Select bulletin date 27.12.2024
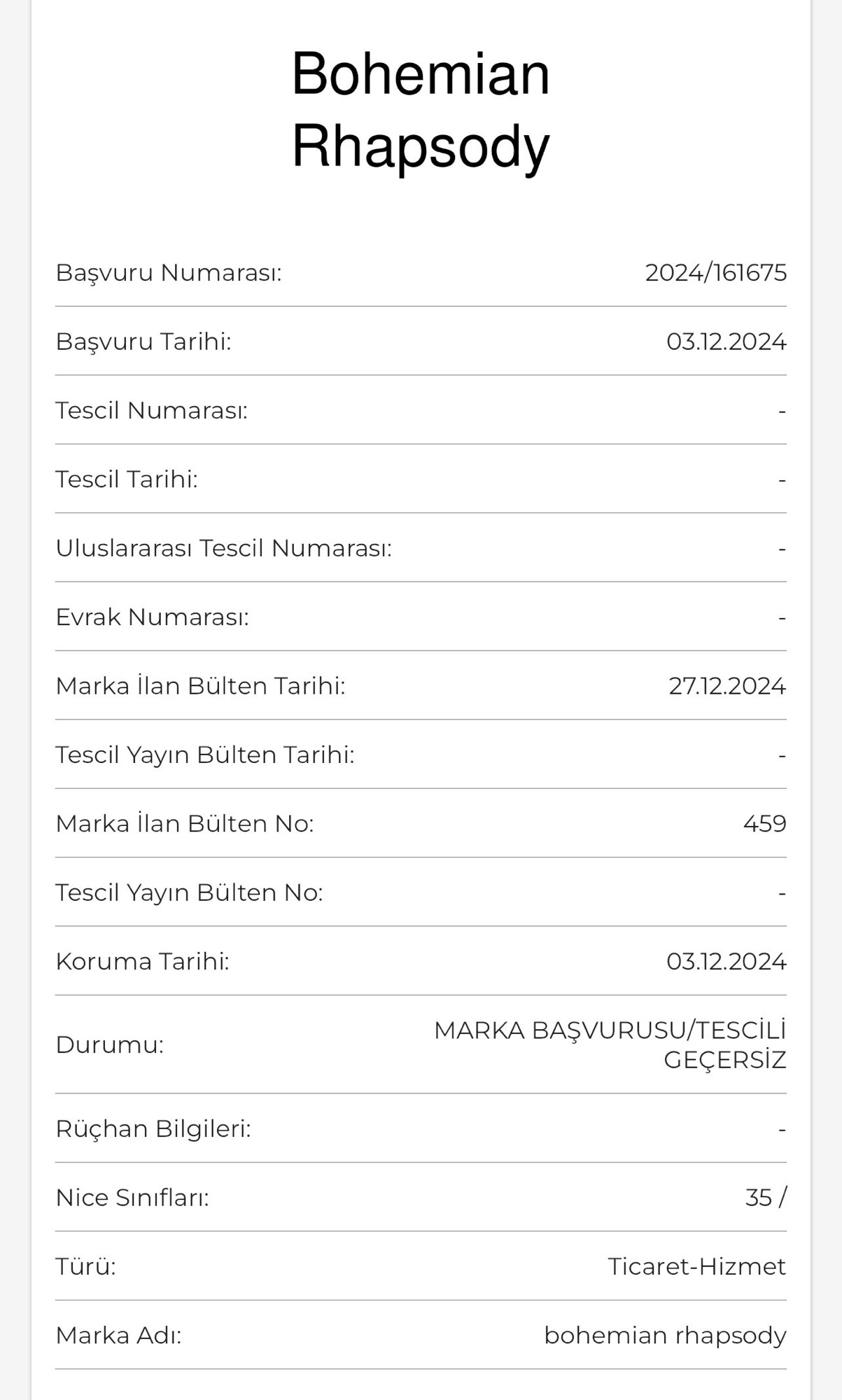This screenshot has width=842, height=1400. click(727, 686)
